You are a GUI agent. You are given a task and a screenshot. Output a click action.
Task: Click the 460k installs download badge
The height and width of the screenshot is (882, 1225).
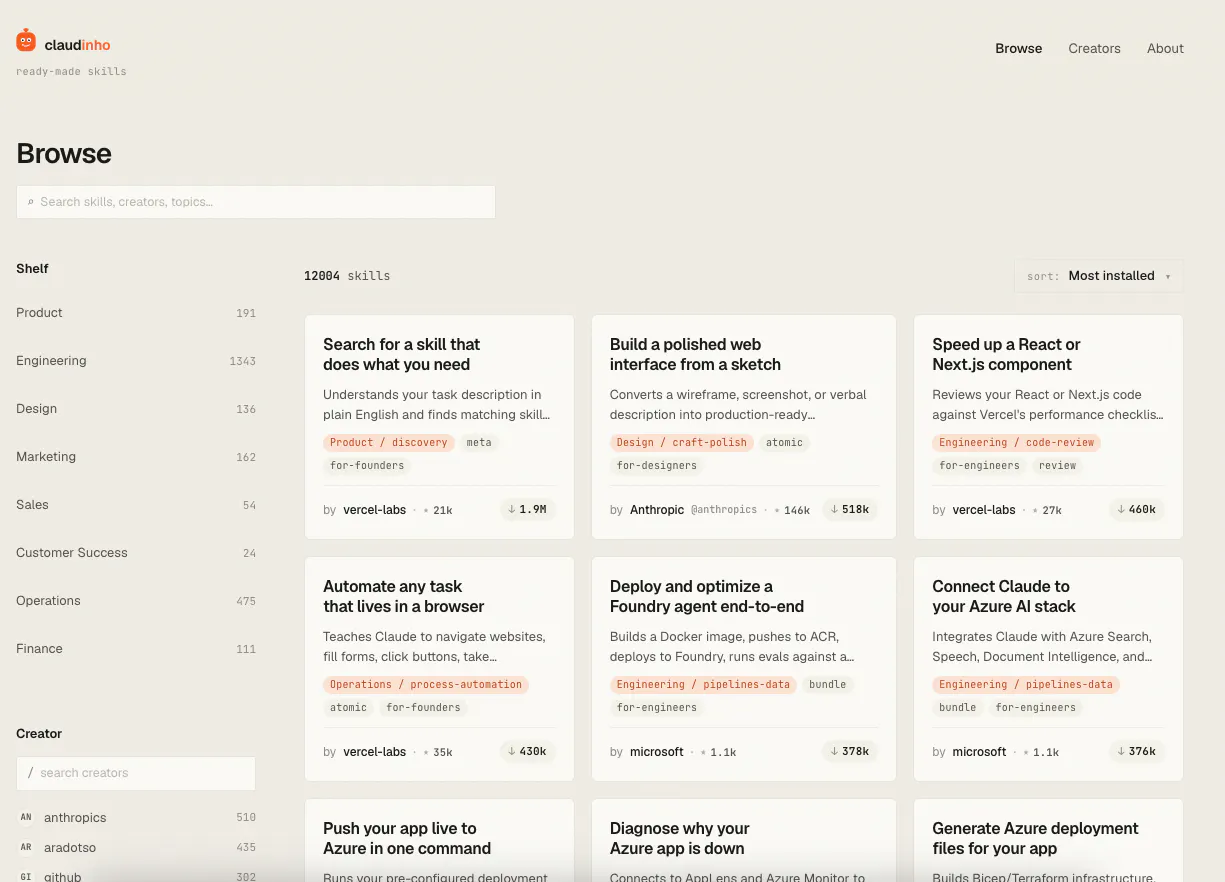(x=1137, y=509)
